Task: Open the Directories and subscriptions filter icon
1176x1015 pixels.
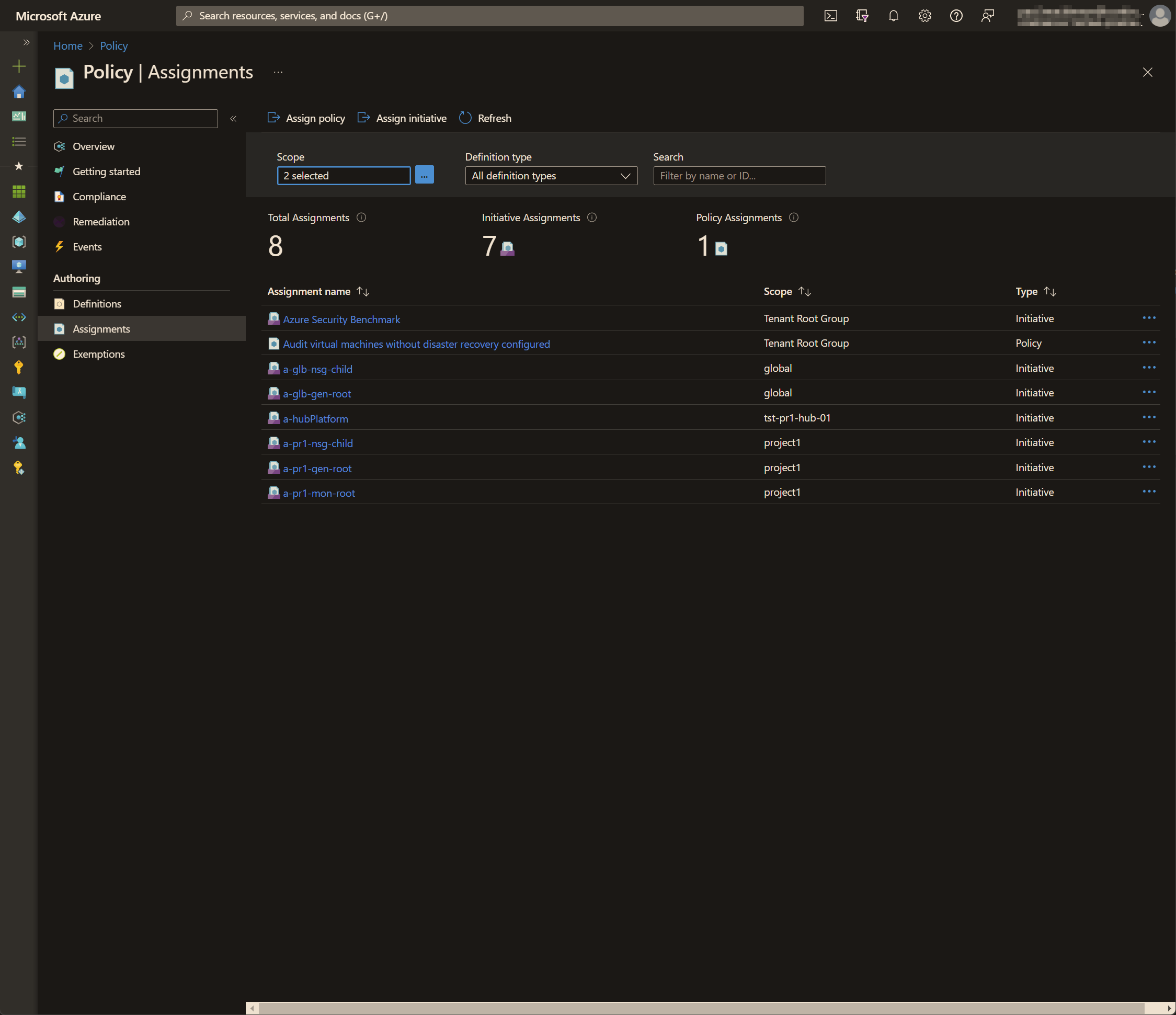Action: (x=862, y=16)
